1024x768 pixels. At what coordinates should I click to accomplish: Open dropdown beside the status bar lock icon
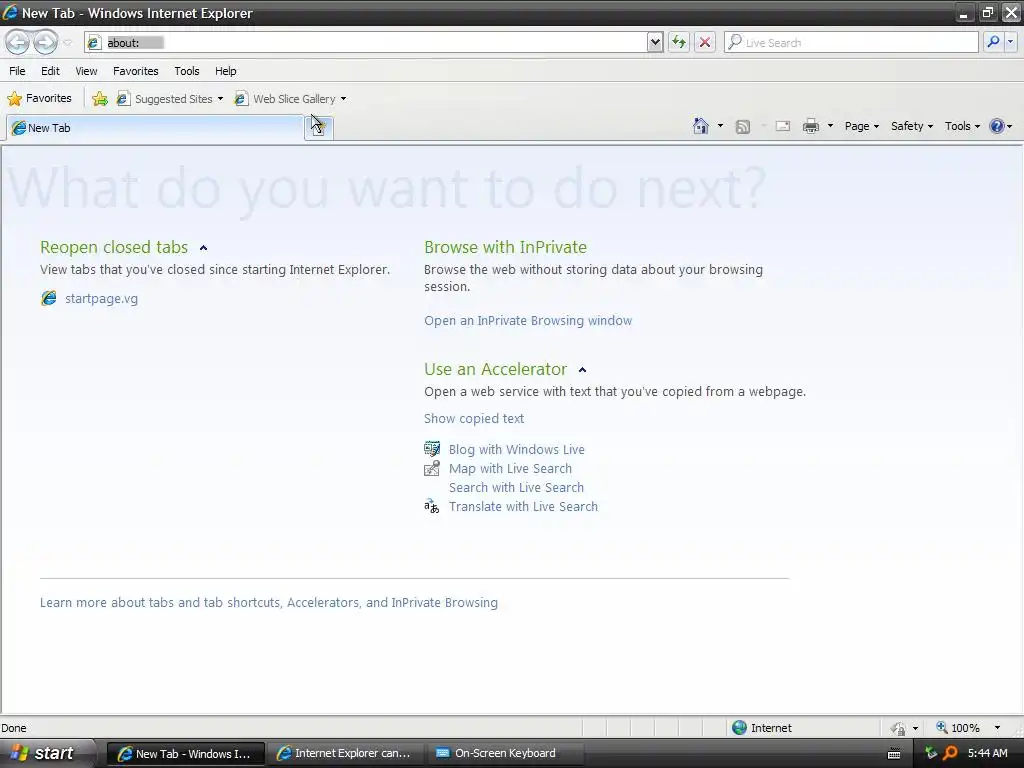coord(915,728)
